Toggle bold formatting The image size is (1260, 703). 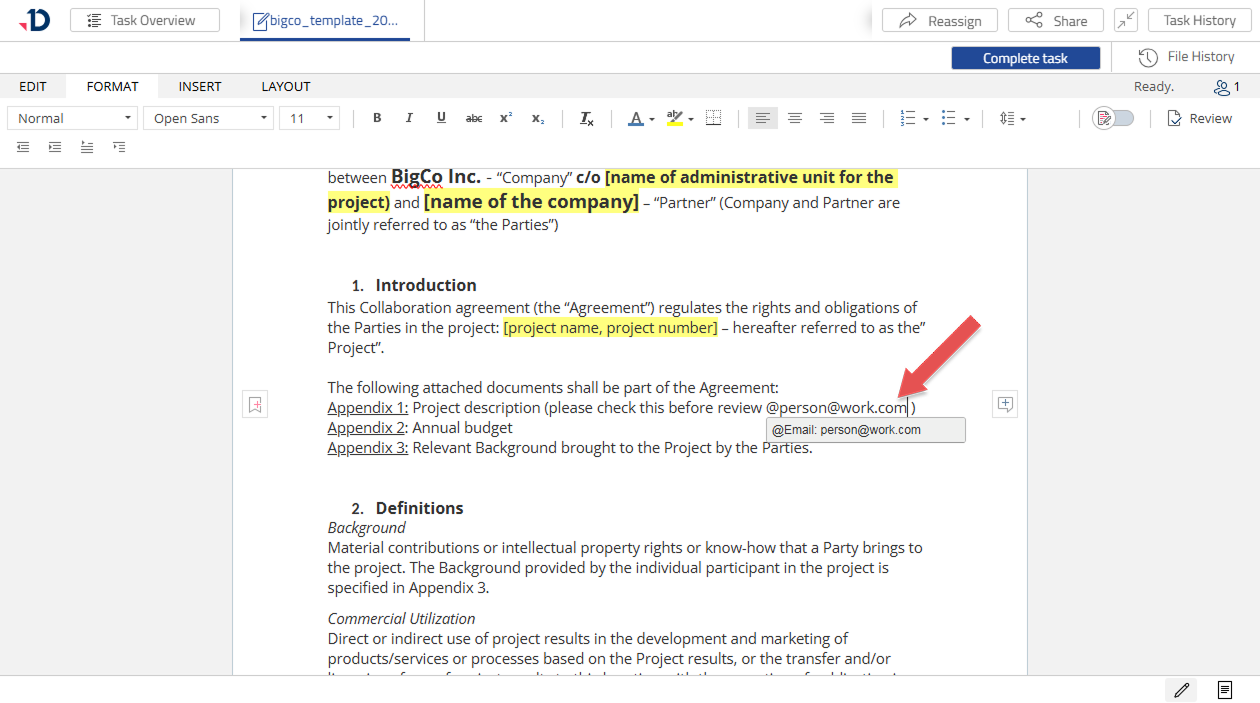click(x=377, y=118)
